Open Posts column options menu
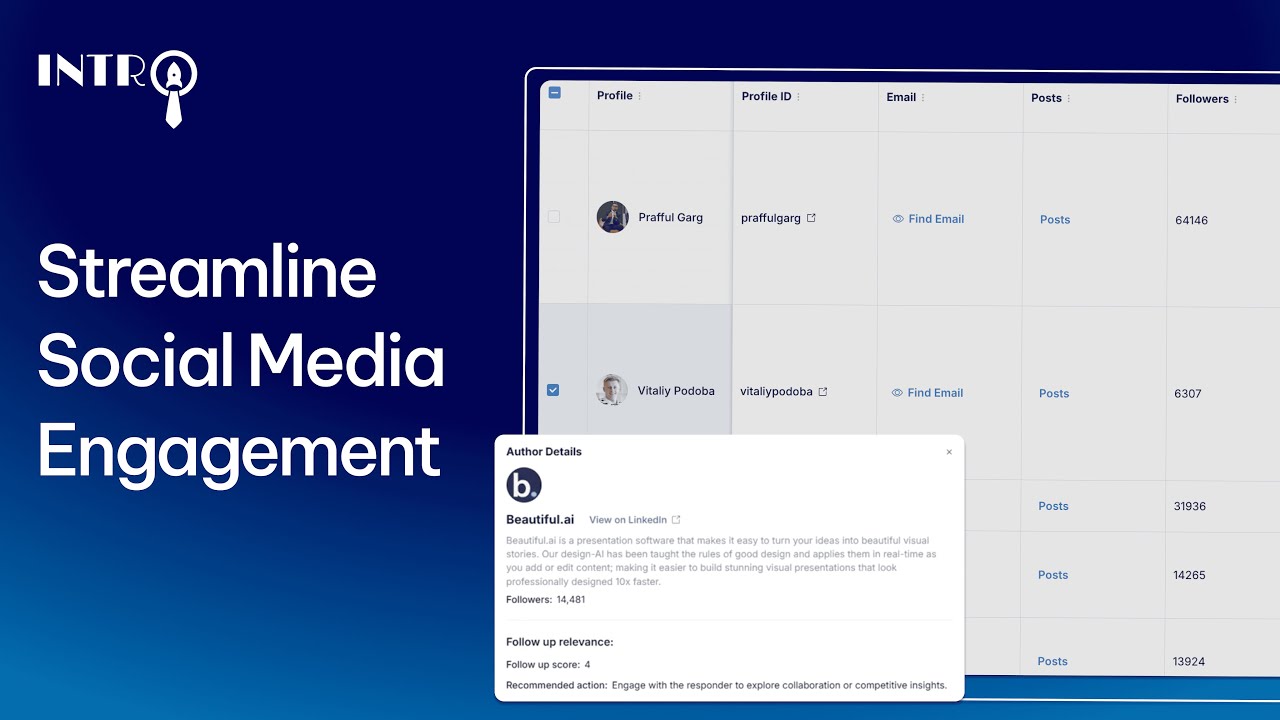The image size is (1280, 720). pos(1069,99)
